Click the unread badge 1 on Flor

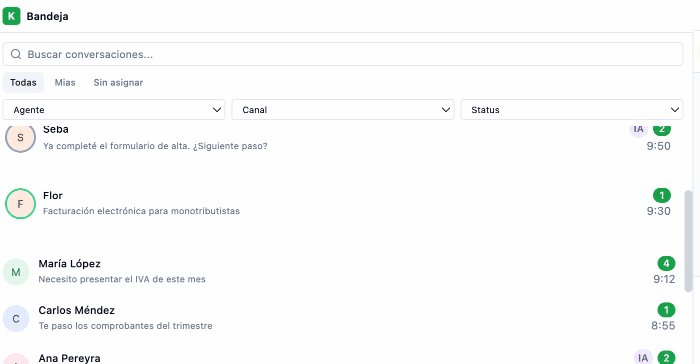662,195
